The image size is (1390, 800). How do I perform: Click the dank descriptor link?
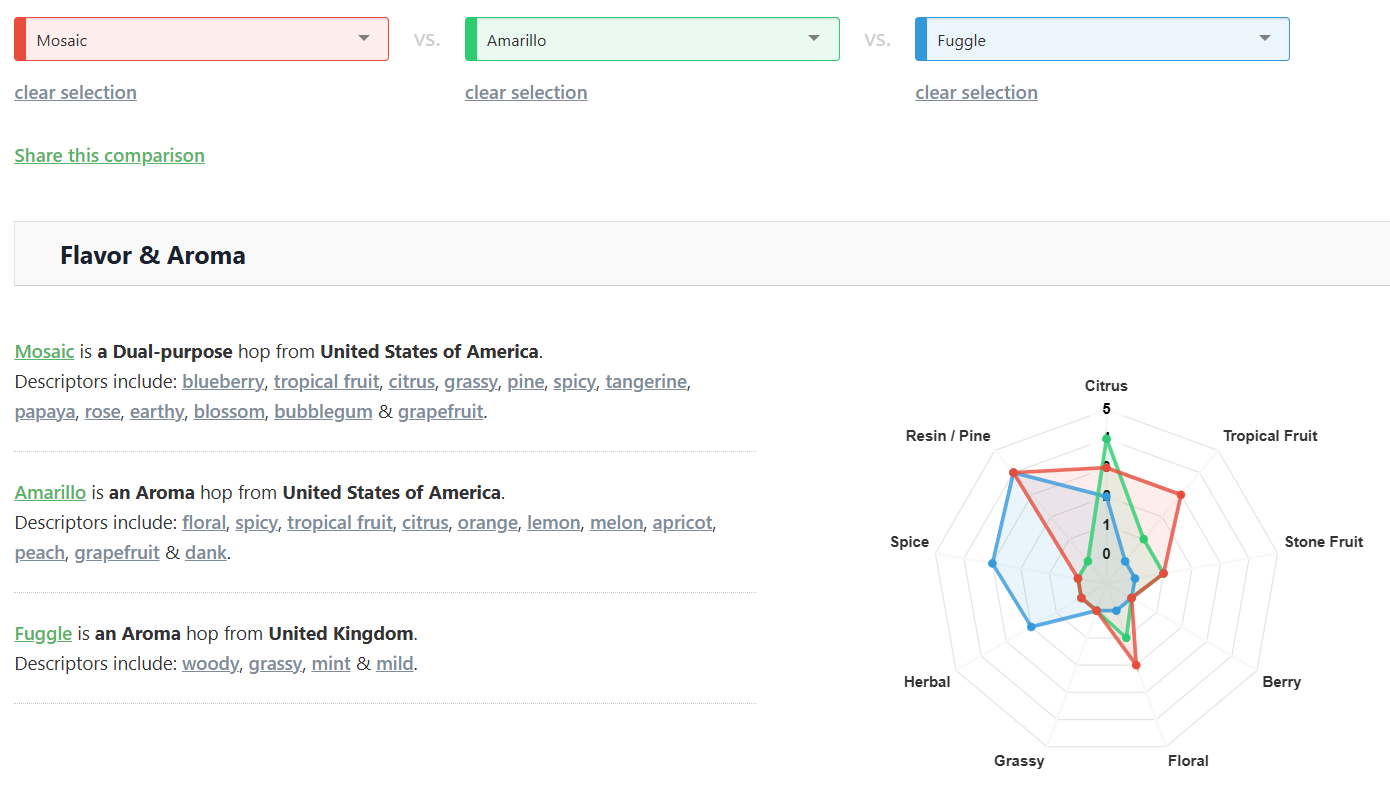coord(206,553)
